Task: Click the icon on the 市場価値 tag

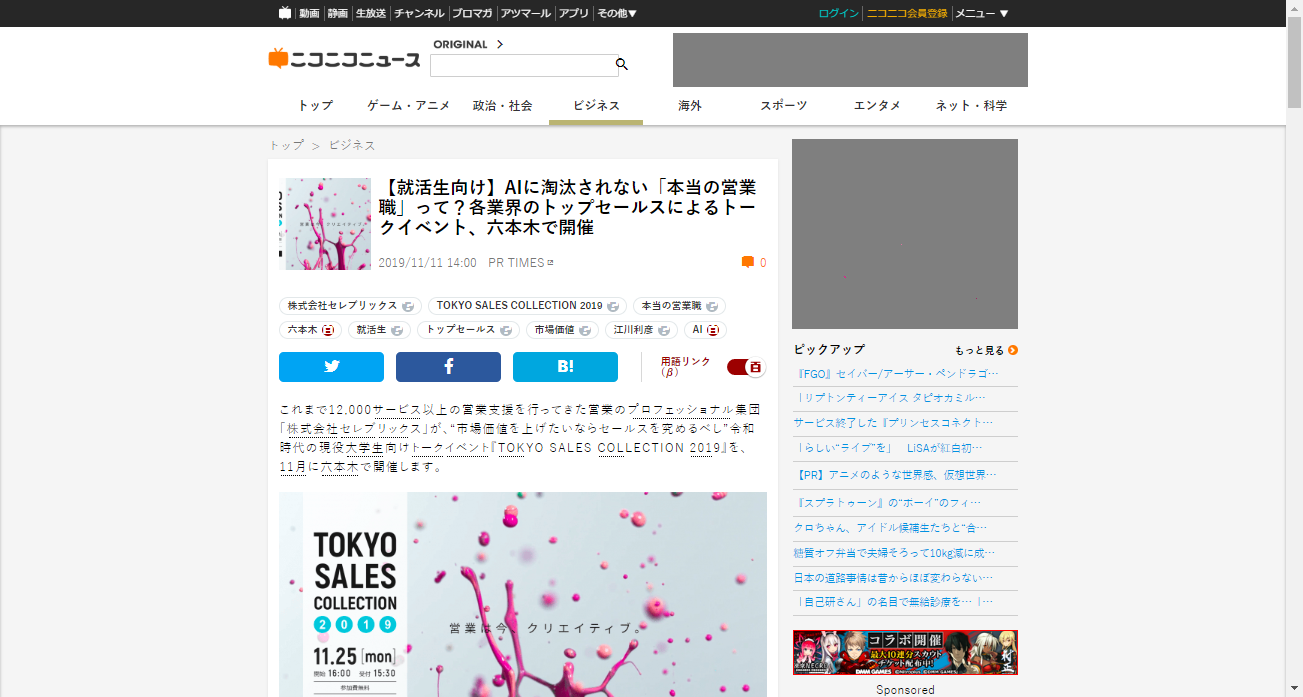Action: coord(585,330)
